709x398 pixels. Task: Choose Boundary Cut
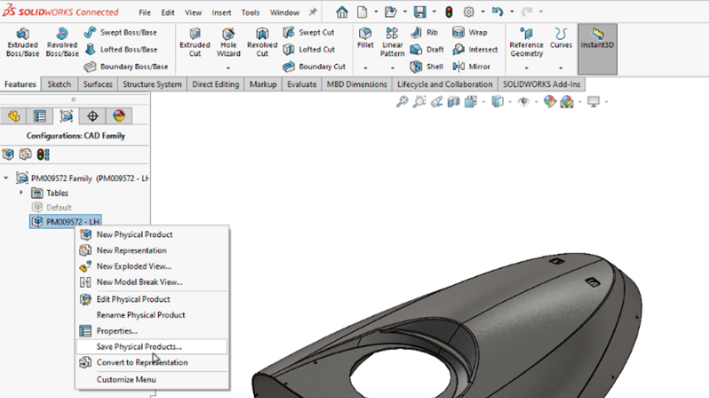314,66
